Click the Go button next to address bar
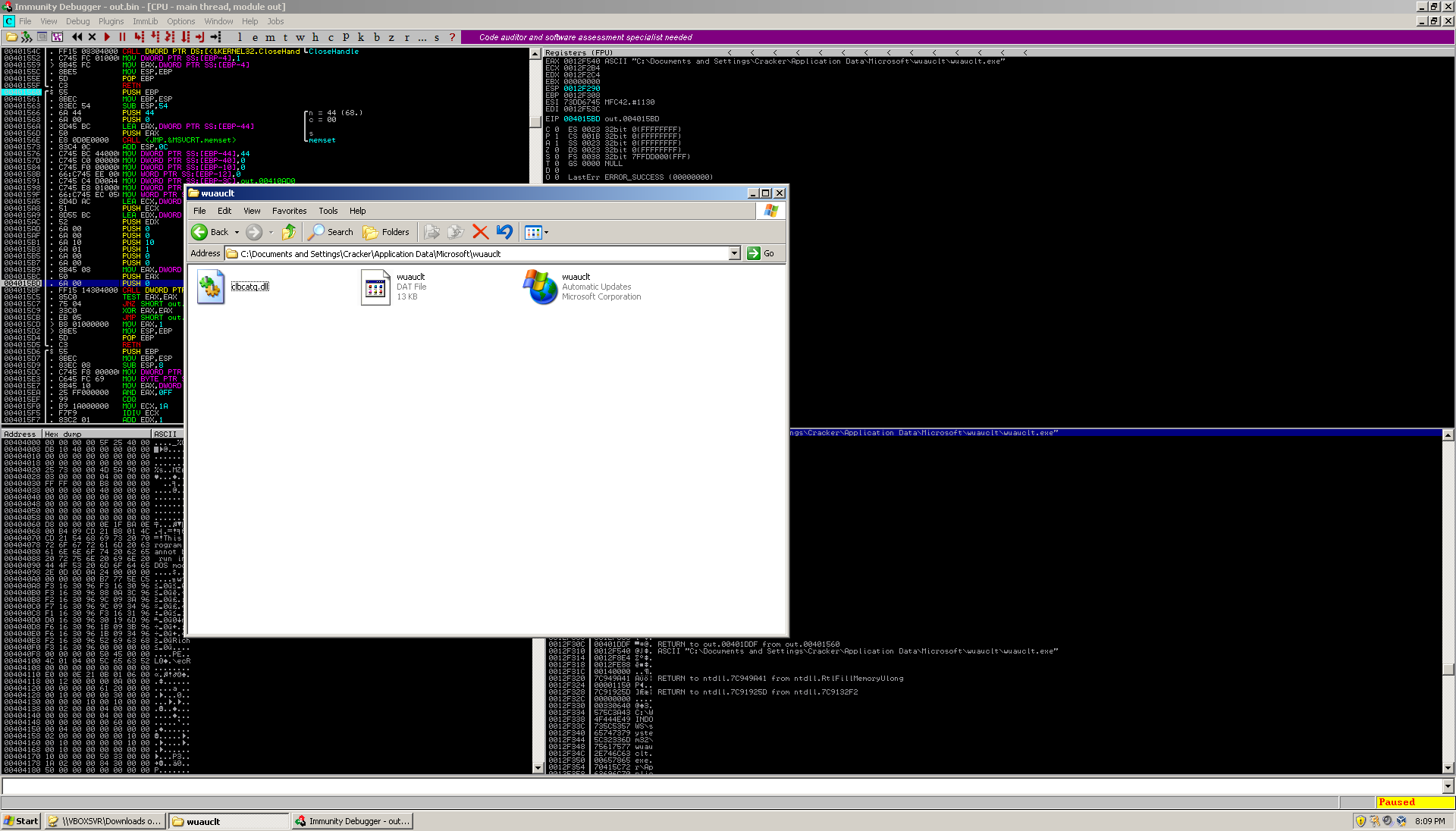Image resolution: width=1456 pixels, height=831 pixels. [761, 253]
